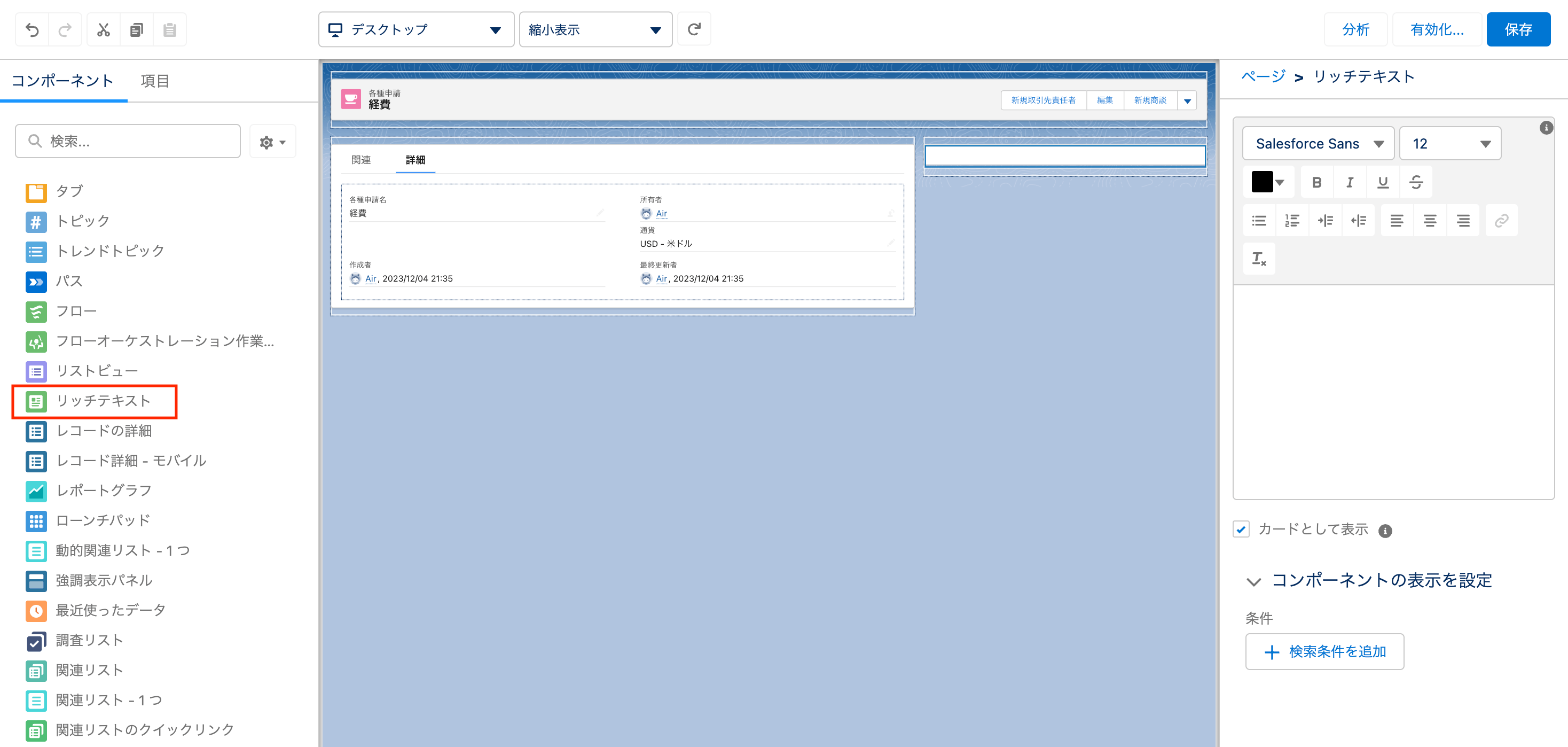Focus the component 検索 field
1568x747 pixels.
tap(128, 141)
